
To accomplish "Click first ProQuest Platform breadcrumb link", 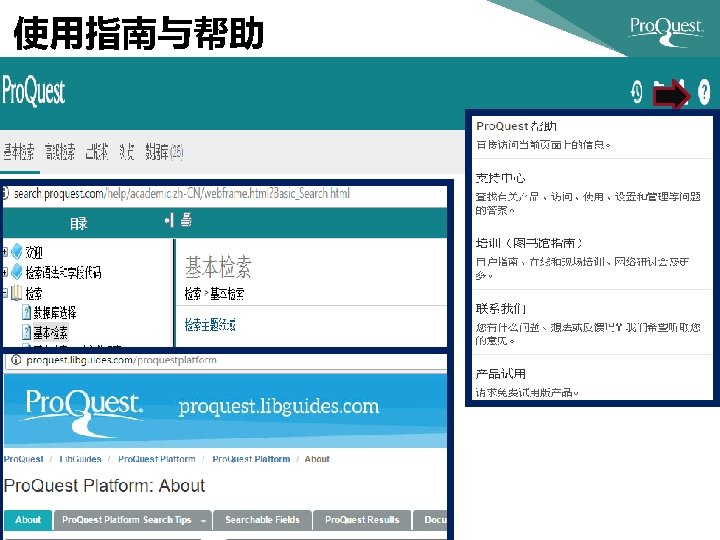I will click(x=157, y=459).
